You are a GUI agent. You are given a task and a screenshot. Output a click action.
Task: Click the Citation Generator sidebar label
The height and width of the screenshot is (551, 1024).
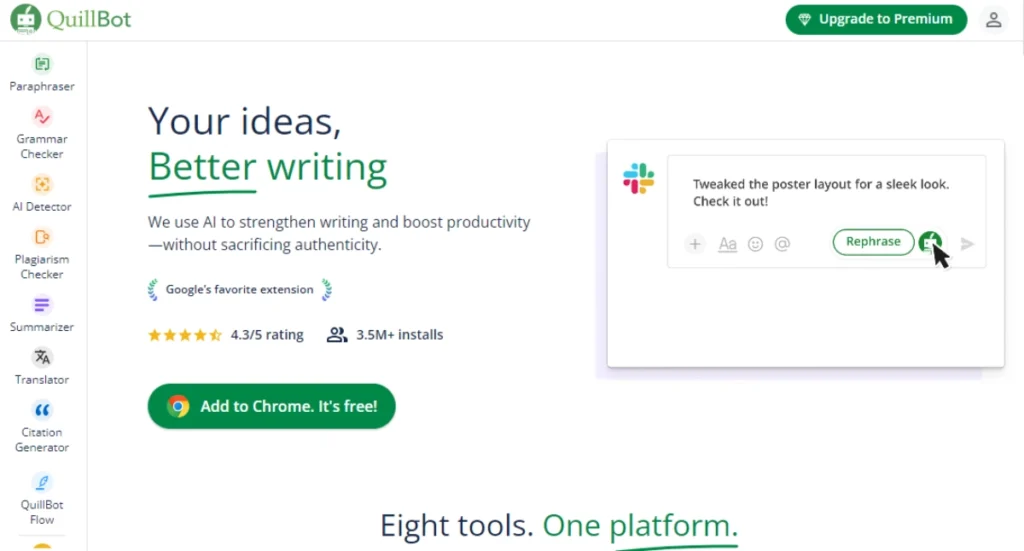click(42, 439)
